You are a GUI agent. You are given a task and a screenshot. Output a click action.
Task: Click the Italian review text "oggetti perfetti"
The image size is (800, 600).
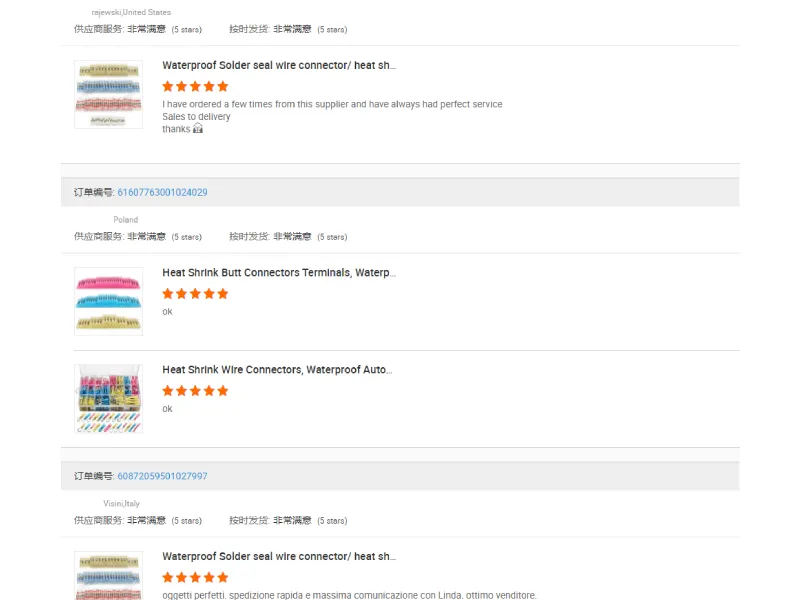pos(349,595)
